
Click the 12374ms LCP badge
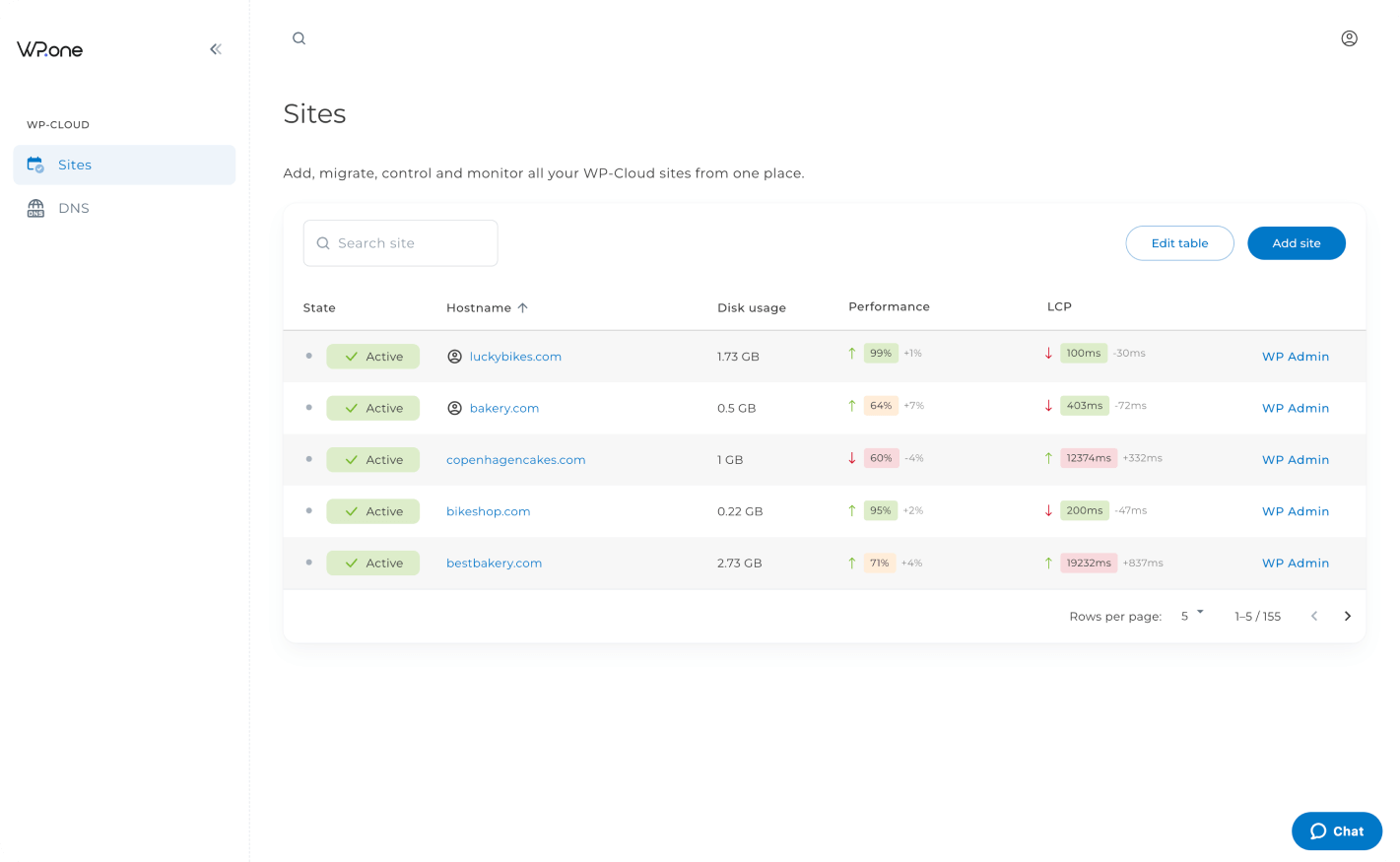click(x=1089, y=458)
